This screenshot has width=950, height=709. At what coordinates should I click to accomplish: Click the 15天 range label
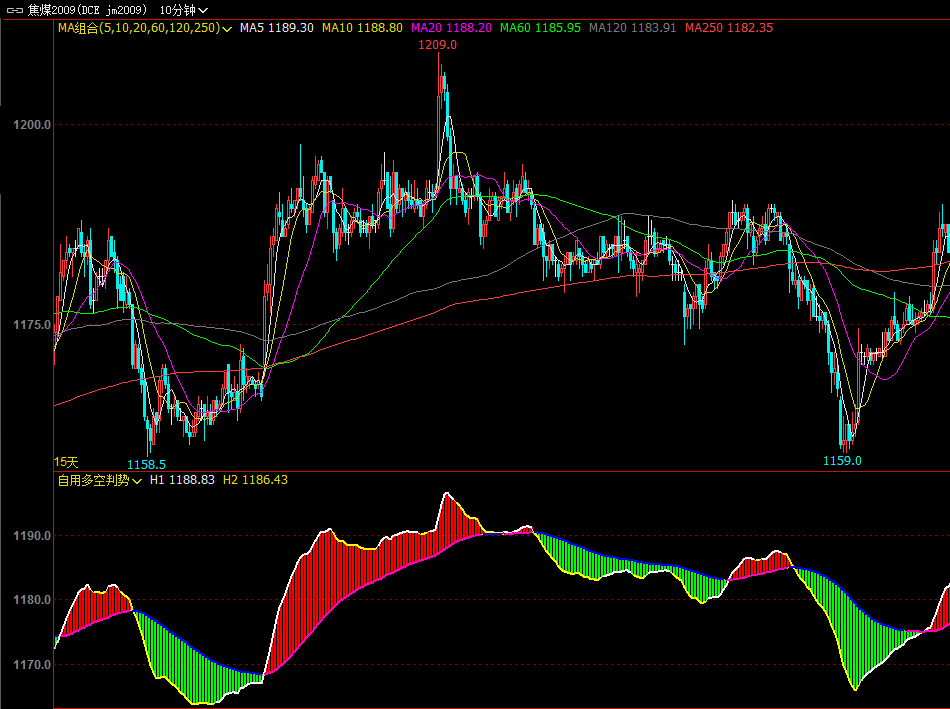66,462
